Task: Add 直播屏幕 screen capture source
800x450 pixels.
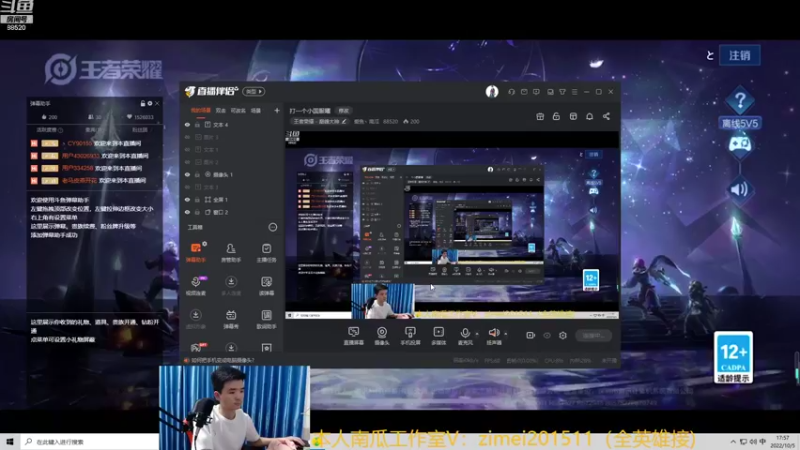Action: pos(354,336)
